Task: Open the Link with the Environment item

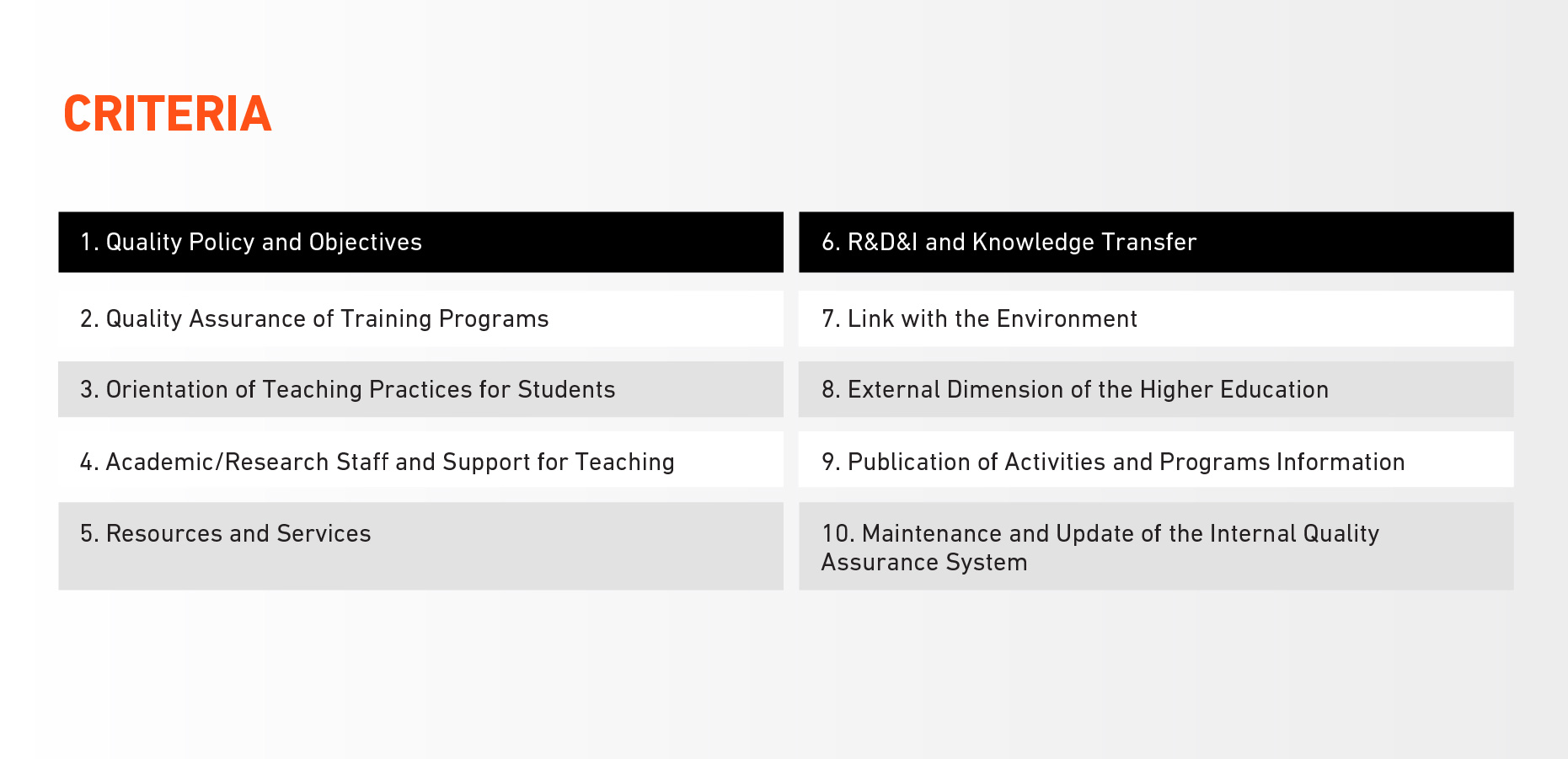Action: pyautogui.click(x=1155, y=319)
